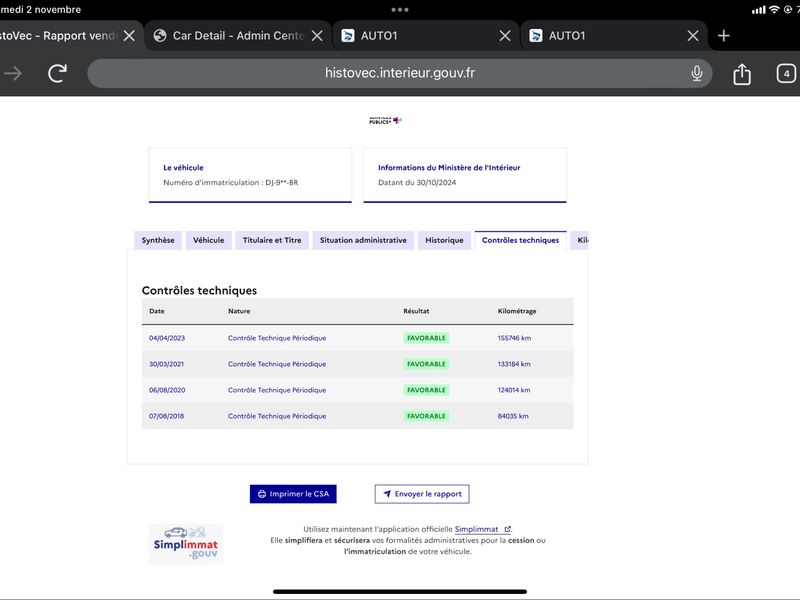800x600 pixels.
Task: Click the Simplimmat.gouv logo image
Action: [x=186, y=544]
